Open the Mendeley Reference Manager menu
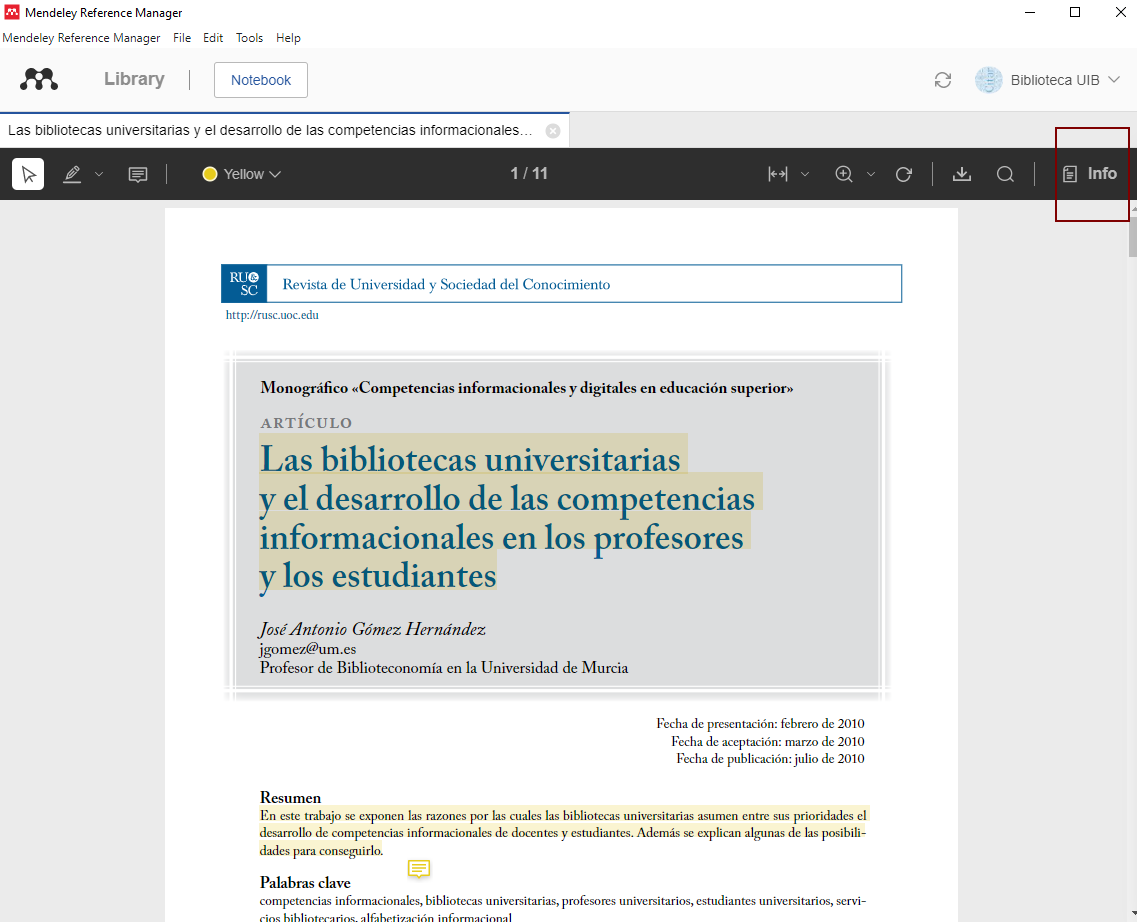Viewport: 1137px width, 922px height. [x=81, y=38]
